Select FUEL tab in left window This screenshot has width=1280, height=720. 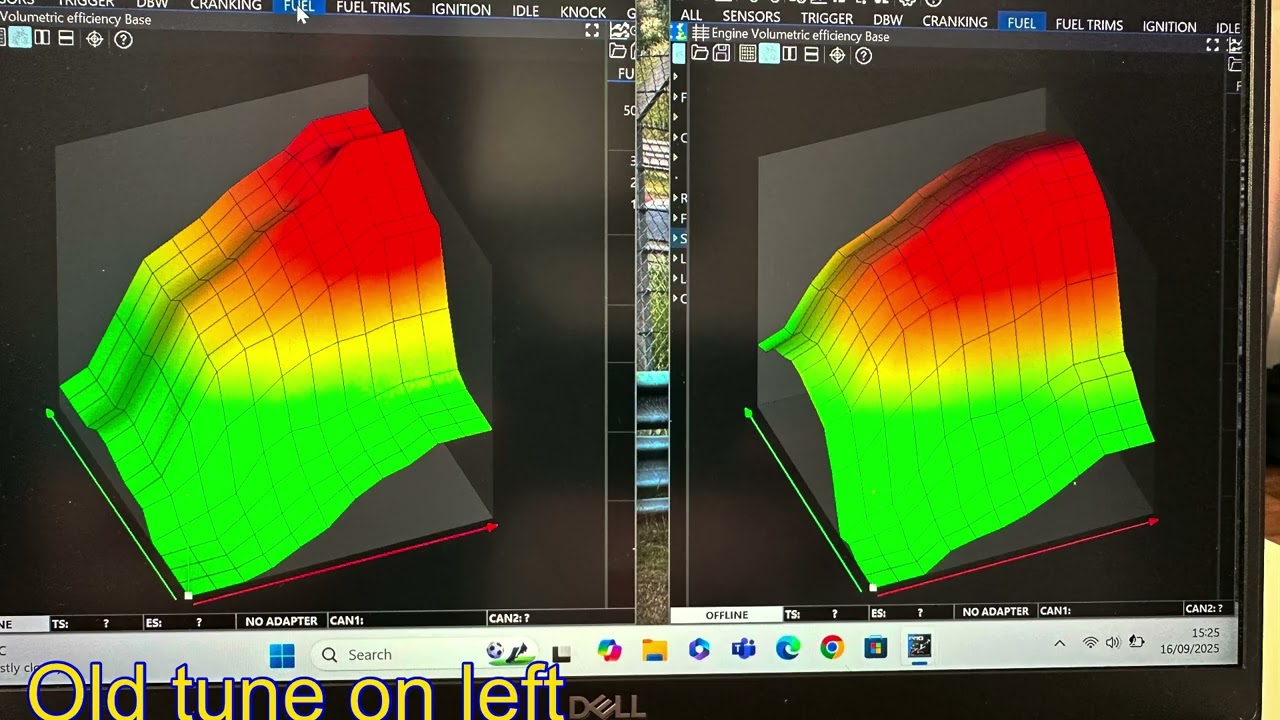tap(299, 7)
